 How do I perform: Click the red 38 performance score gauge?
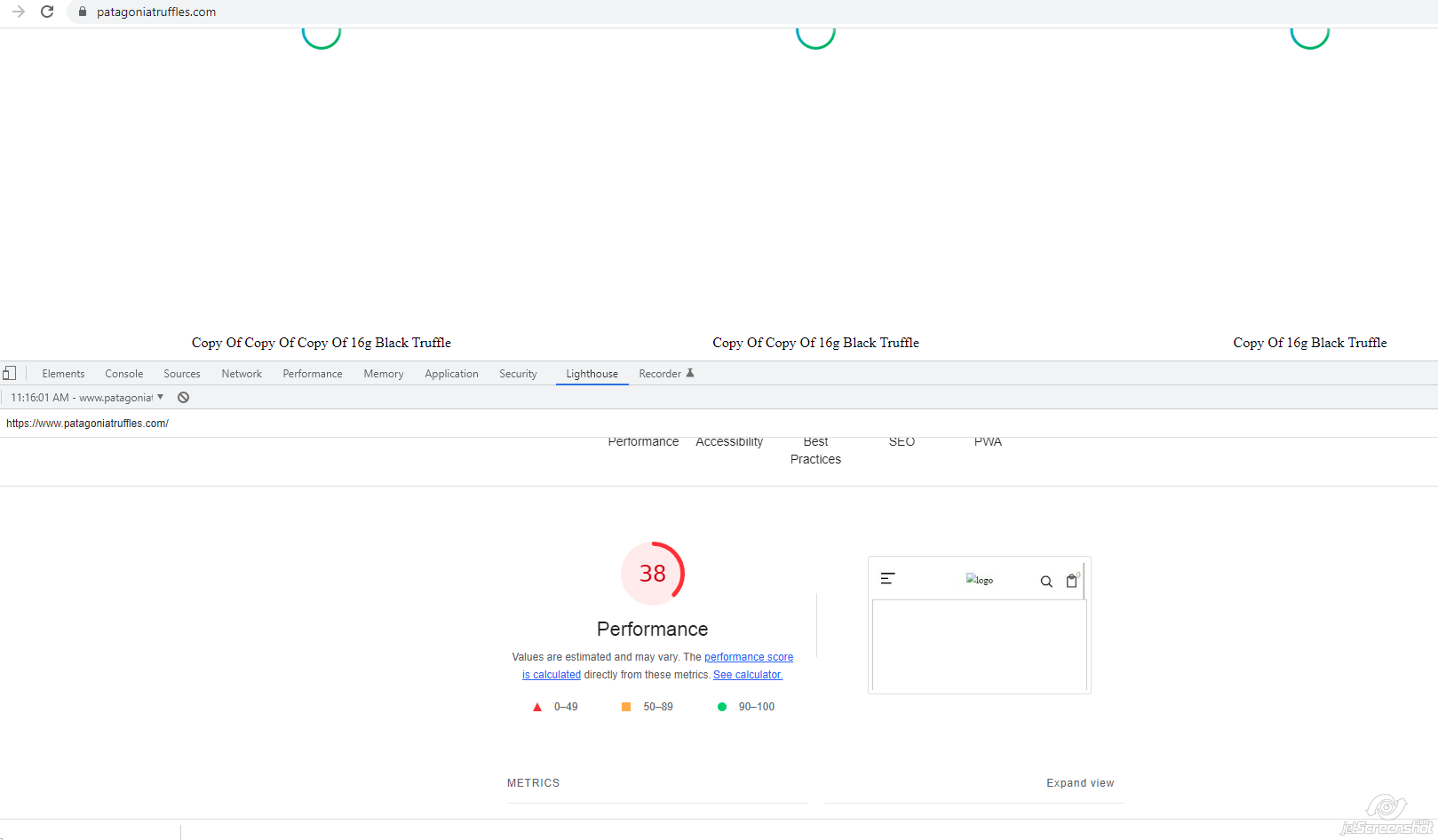pos(652,574)
